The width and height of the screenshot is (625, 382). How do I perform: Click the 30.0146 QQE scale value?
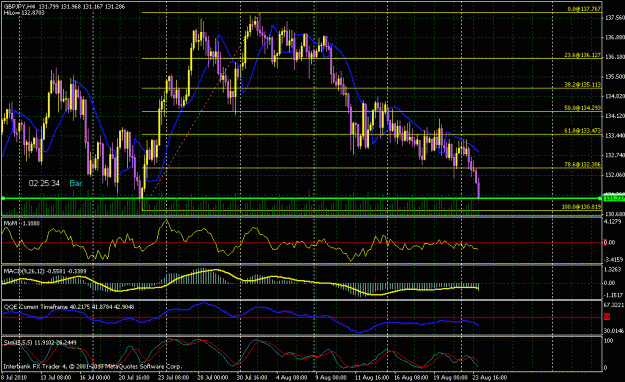click(x=614, y=331)
